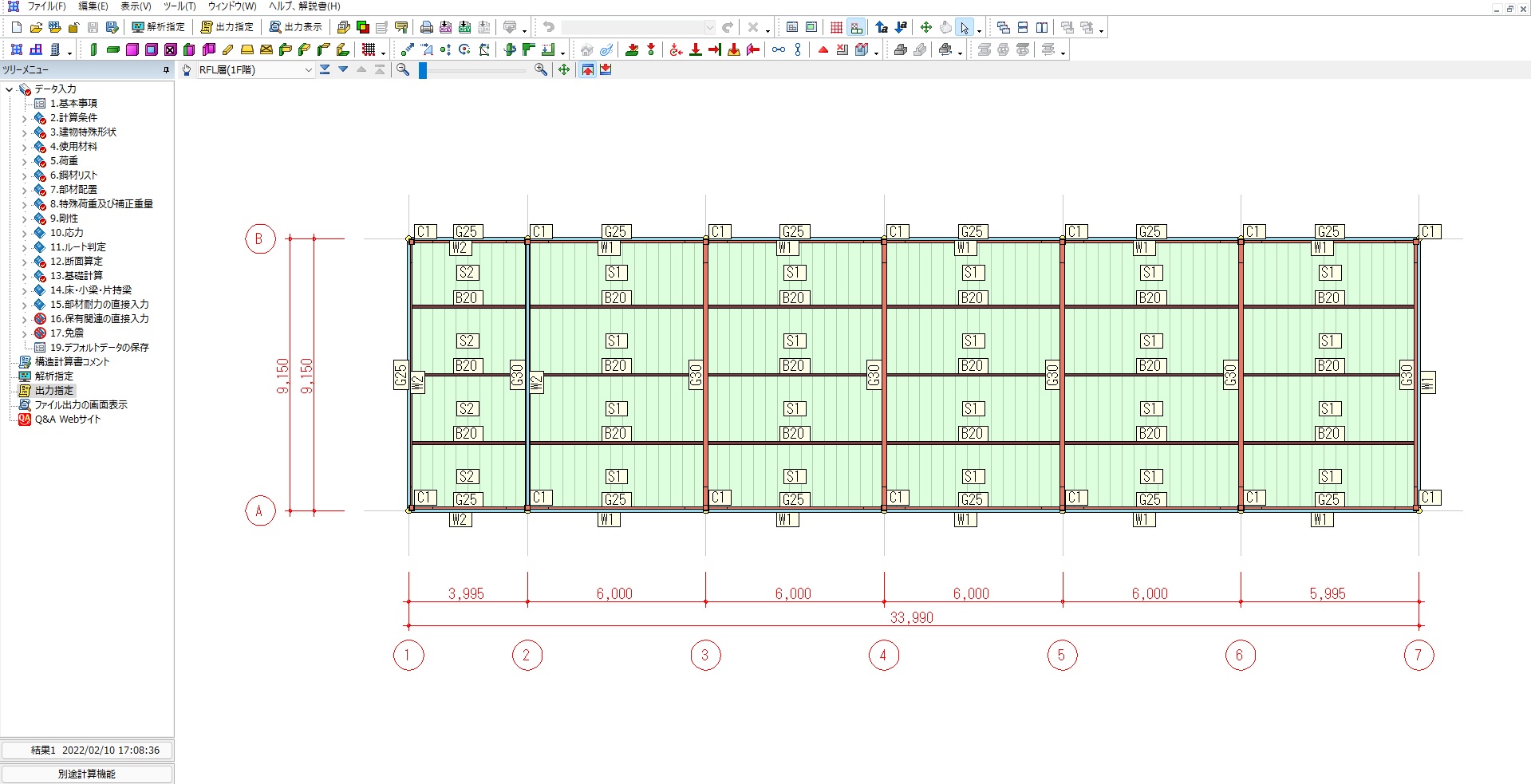Click the tile windows horizontally icon
1531x784 pixels.
[1023, 27]
